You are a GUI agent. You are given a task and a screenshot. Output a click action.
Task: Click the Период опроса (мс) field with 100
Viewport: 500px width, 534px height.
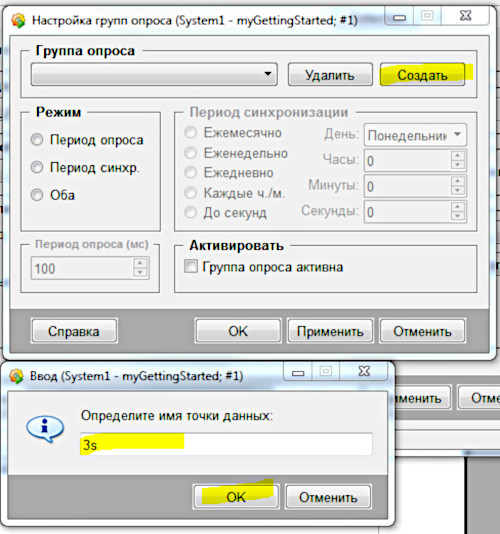82,268
